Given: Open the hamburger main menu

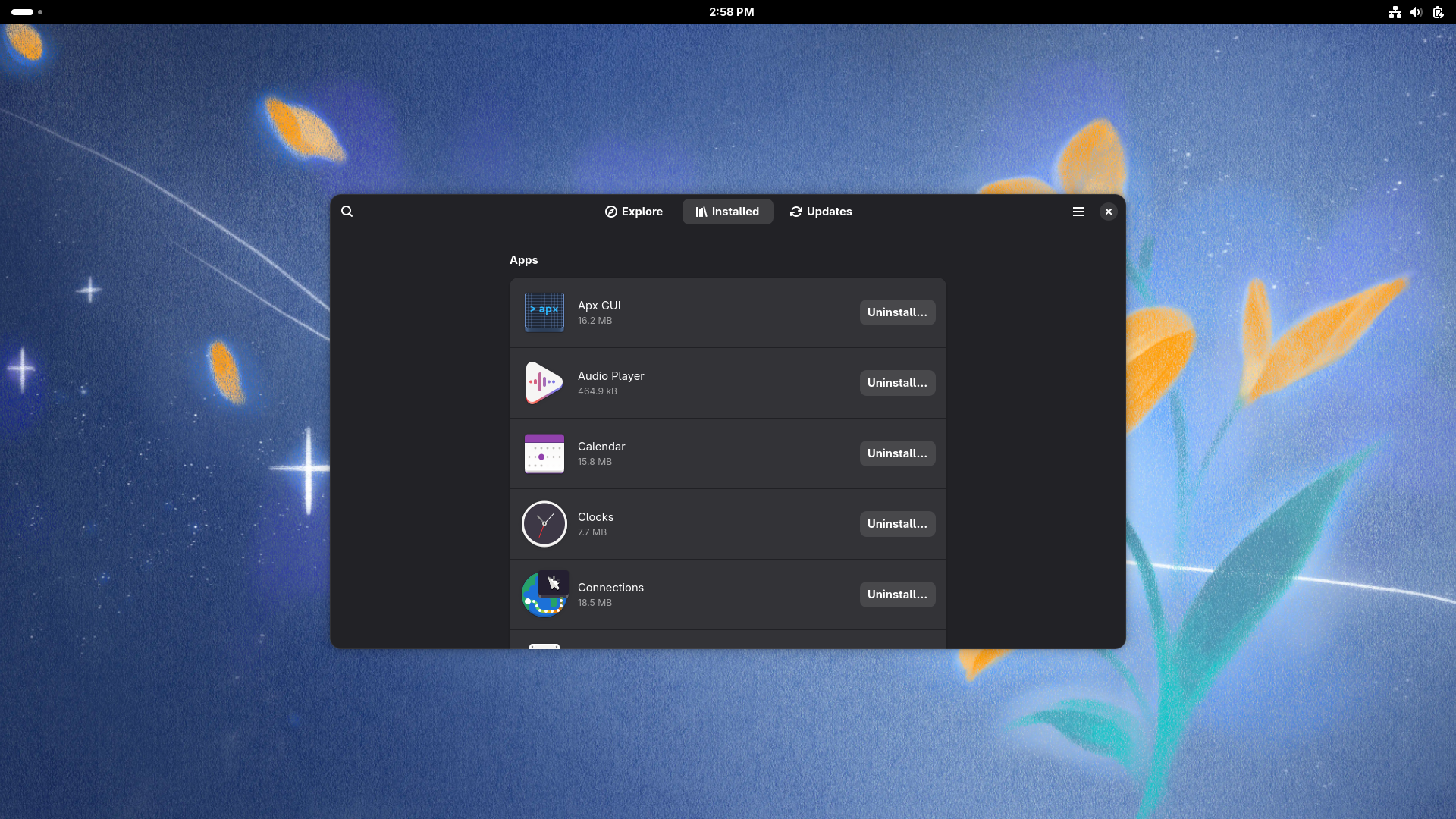Looking at the screenshot, I should coord(1078,212).
